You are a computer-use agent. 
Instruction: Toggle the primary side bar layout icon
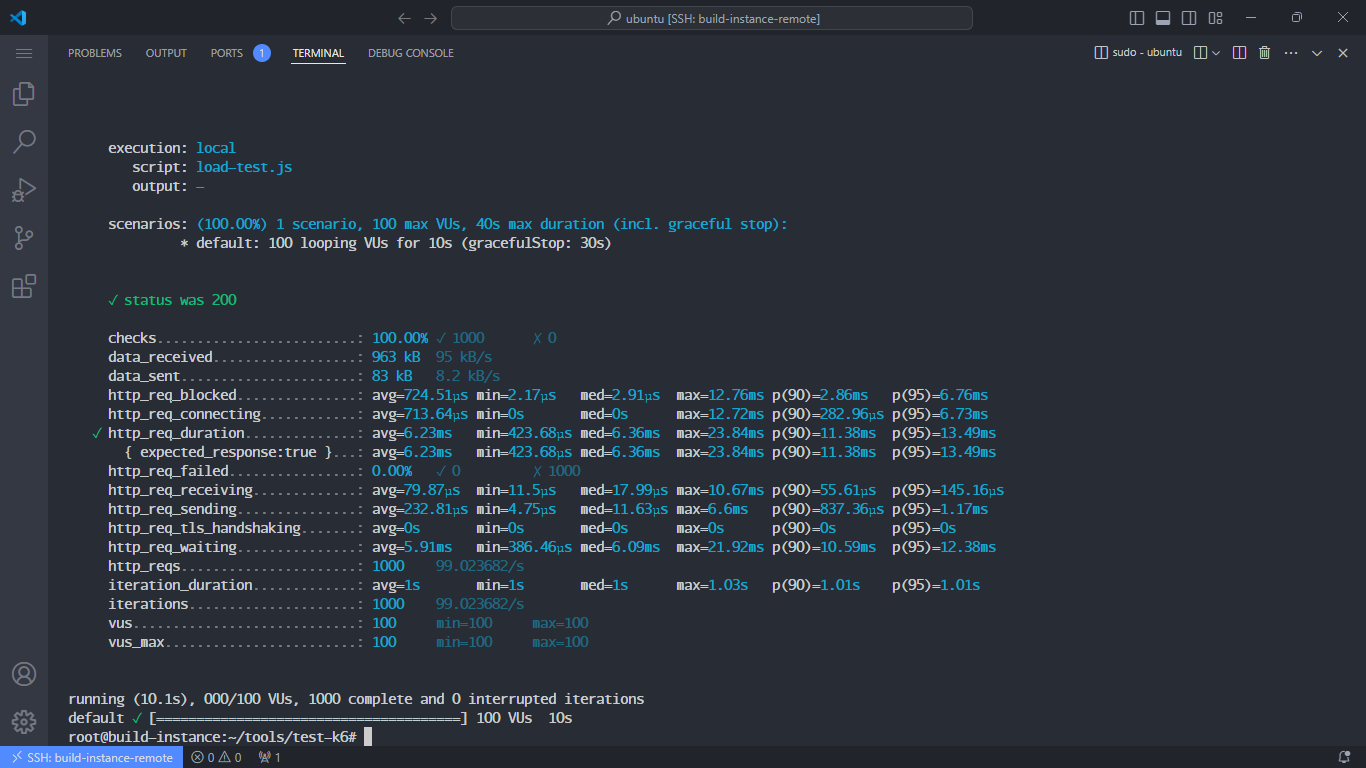(1137, 18)
